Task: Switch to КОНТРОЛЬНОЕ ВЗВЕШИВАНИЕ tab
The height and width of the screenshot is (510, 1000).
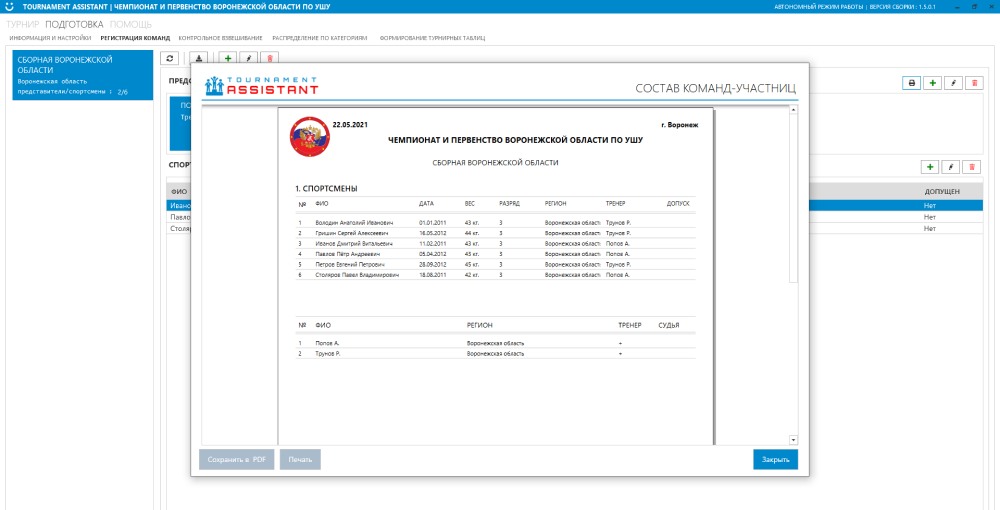Action: pos(220,38)
